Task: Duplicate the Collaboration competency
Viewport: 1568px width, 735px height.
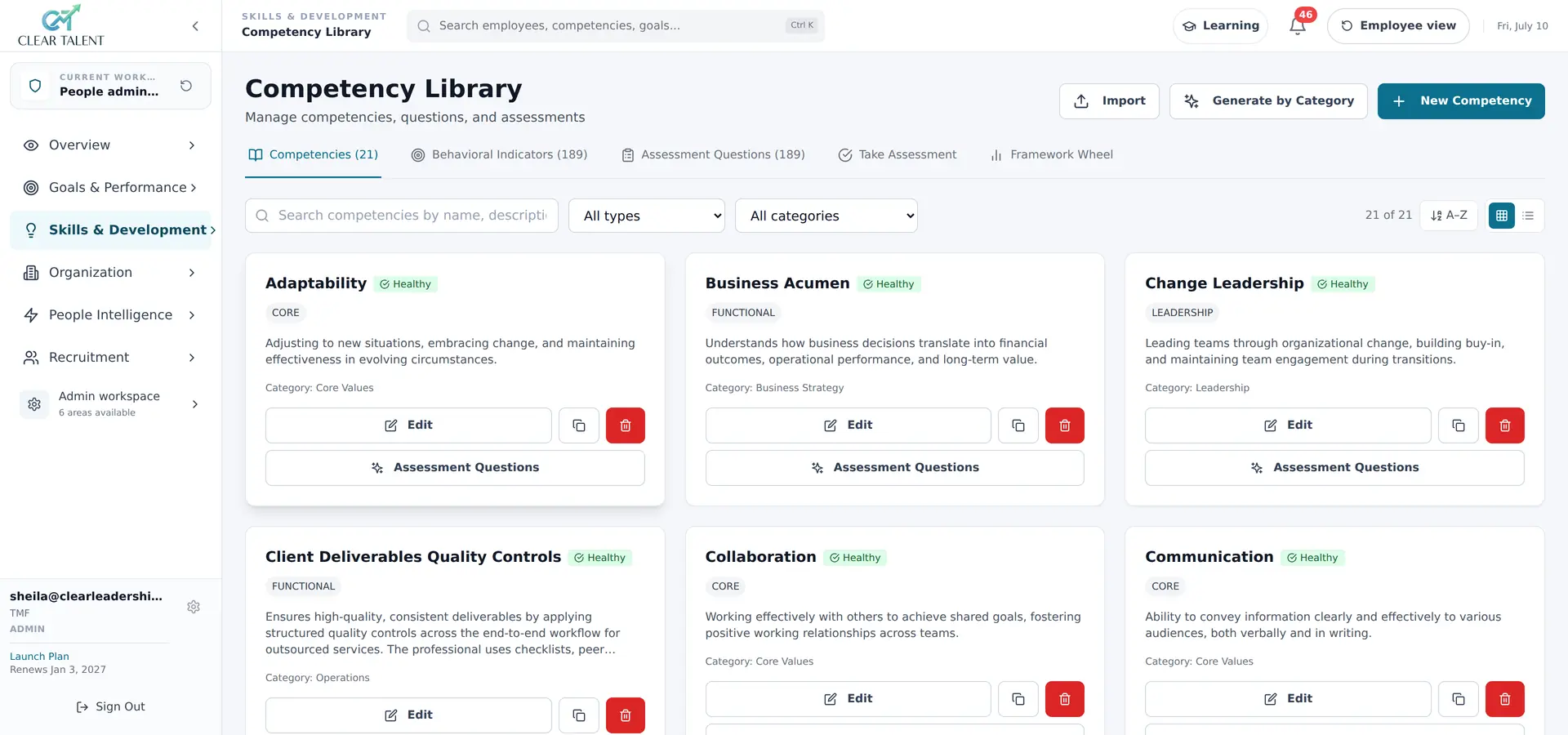Action: tap(1018, 699)
